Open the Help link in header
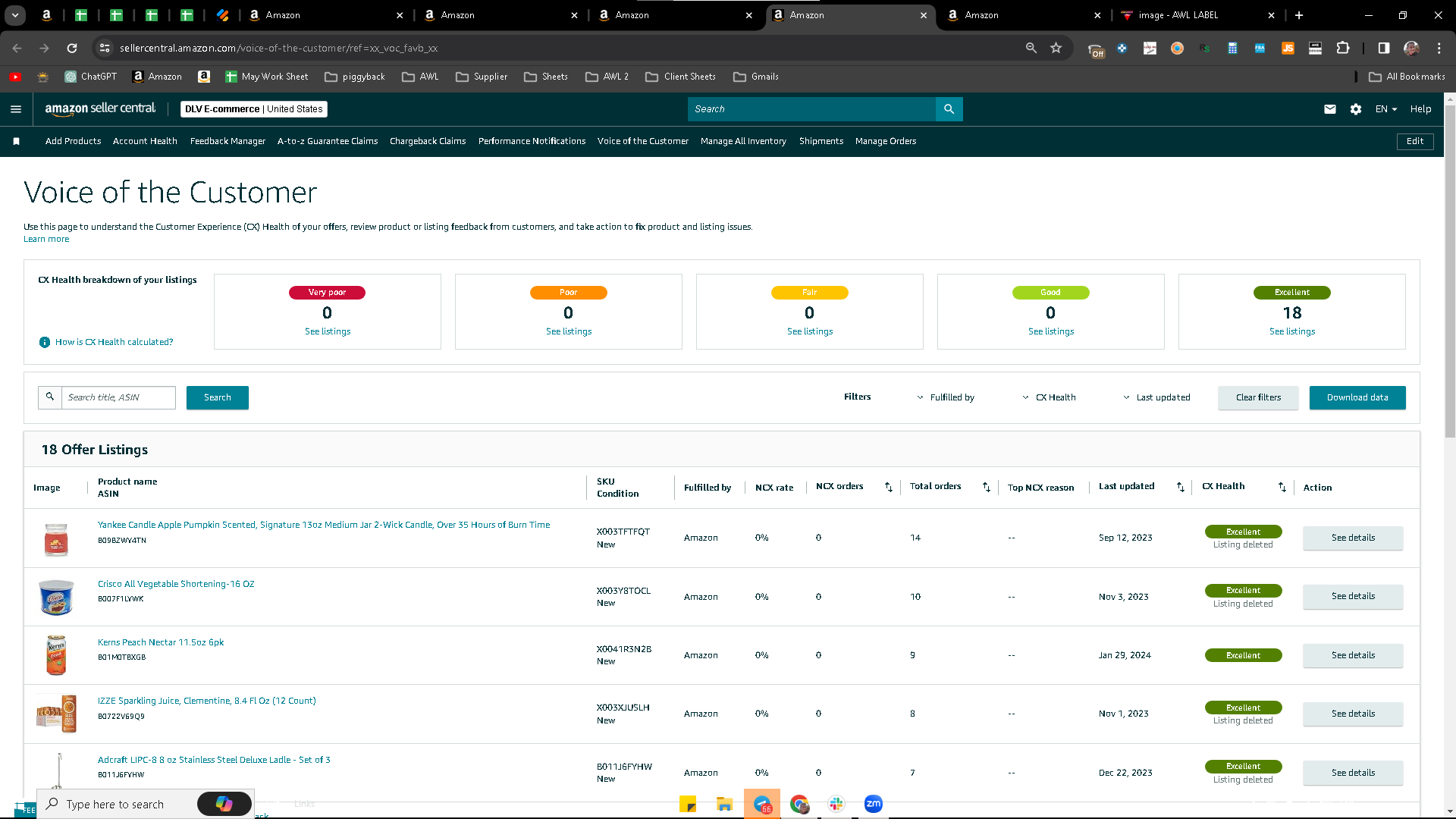The height and width of the screenshot is (819, 1456). point(1420,109)
